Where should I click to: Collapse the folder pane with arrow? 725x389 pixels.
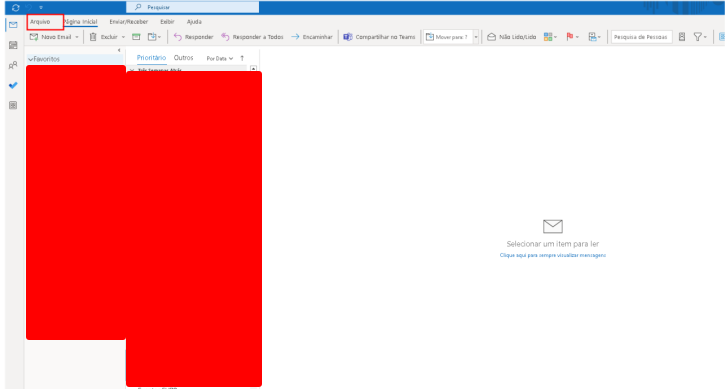(119, 50)
